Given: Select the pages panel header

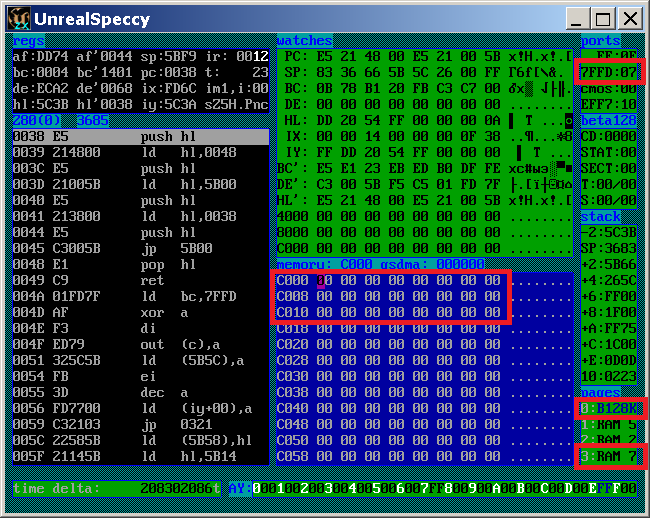Looking at the screenshot, I should pyautogui.click(x=601, y=392).
